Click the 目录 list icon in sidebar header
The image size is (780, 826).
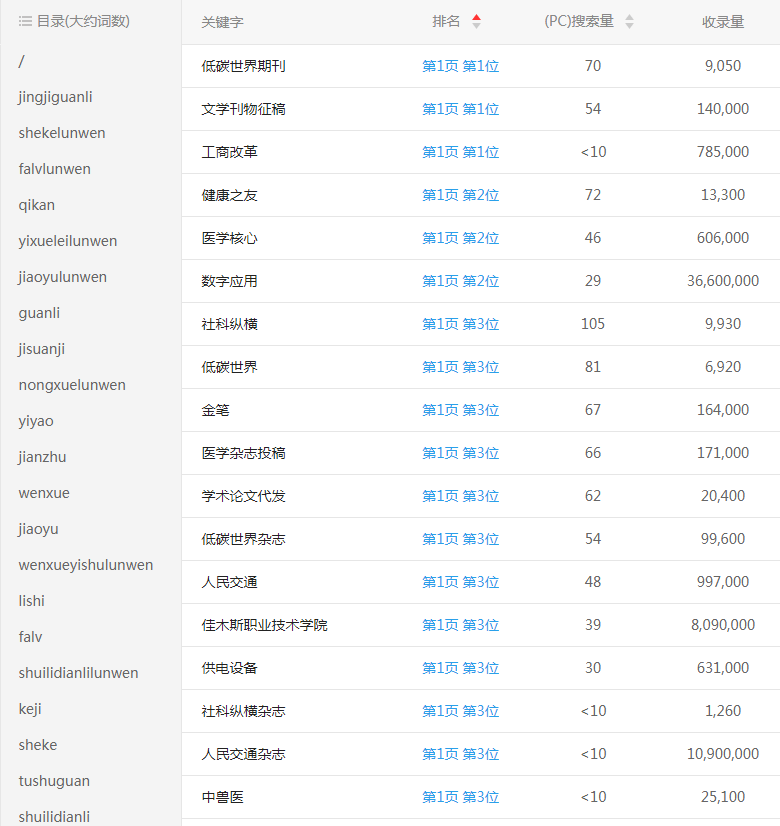click(25, 21)
